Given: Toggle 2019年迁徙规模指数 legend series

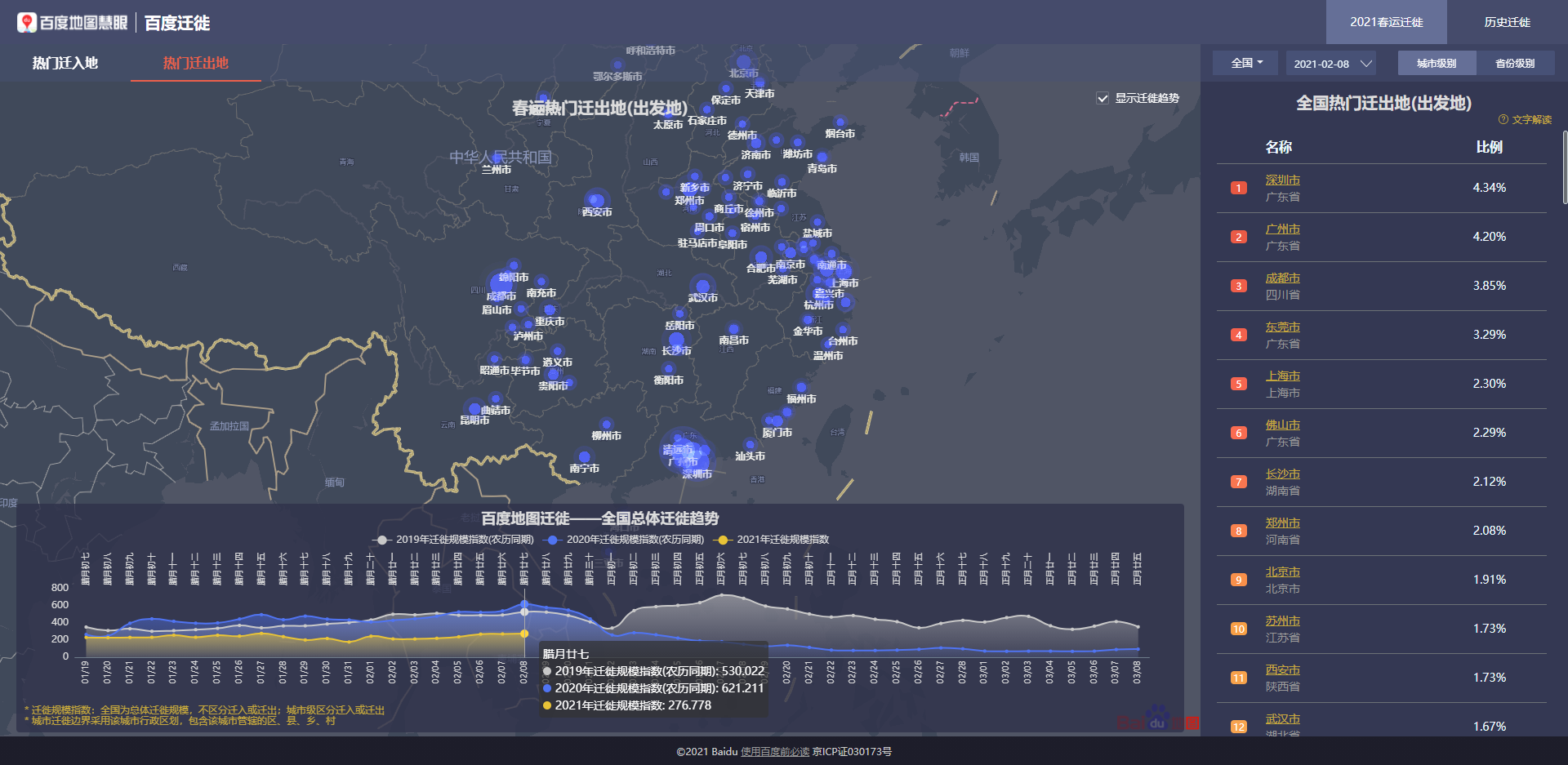Looking at the screenshot, I should coord(455,540).
